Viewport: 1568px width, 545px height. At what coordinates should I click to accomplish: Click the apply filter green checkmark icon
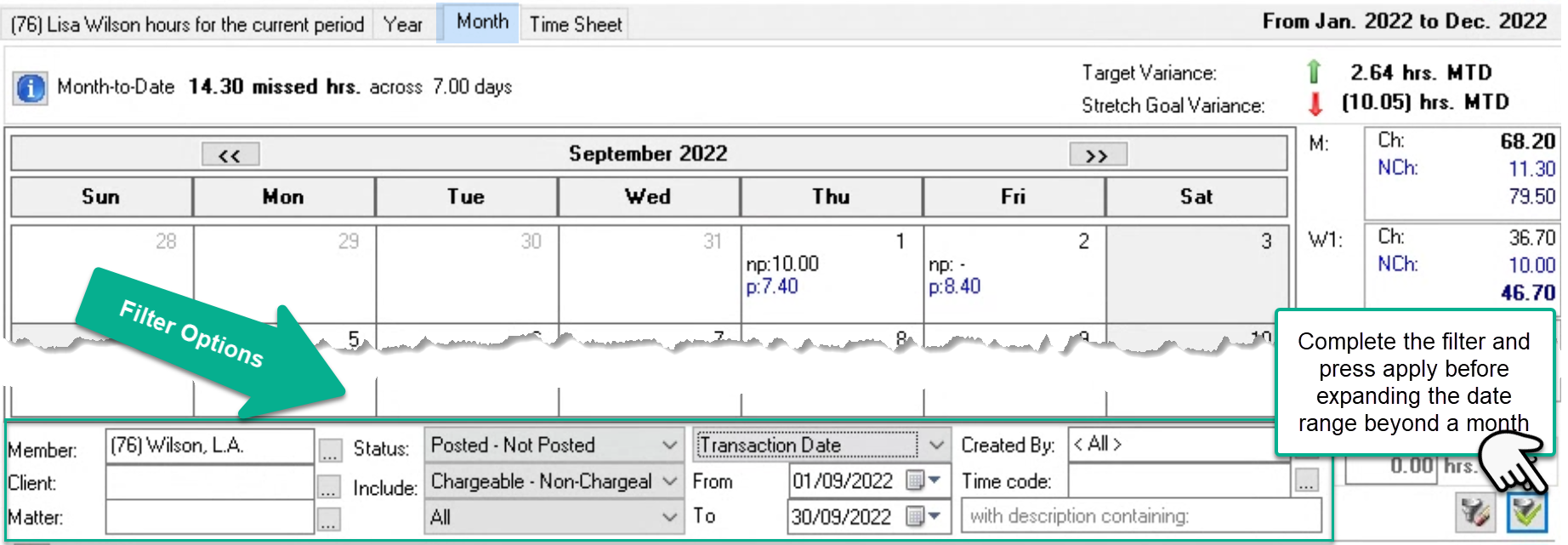[x=1526, y=512]
